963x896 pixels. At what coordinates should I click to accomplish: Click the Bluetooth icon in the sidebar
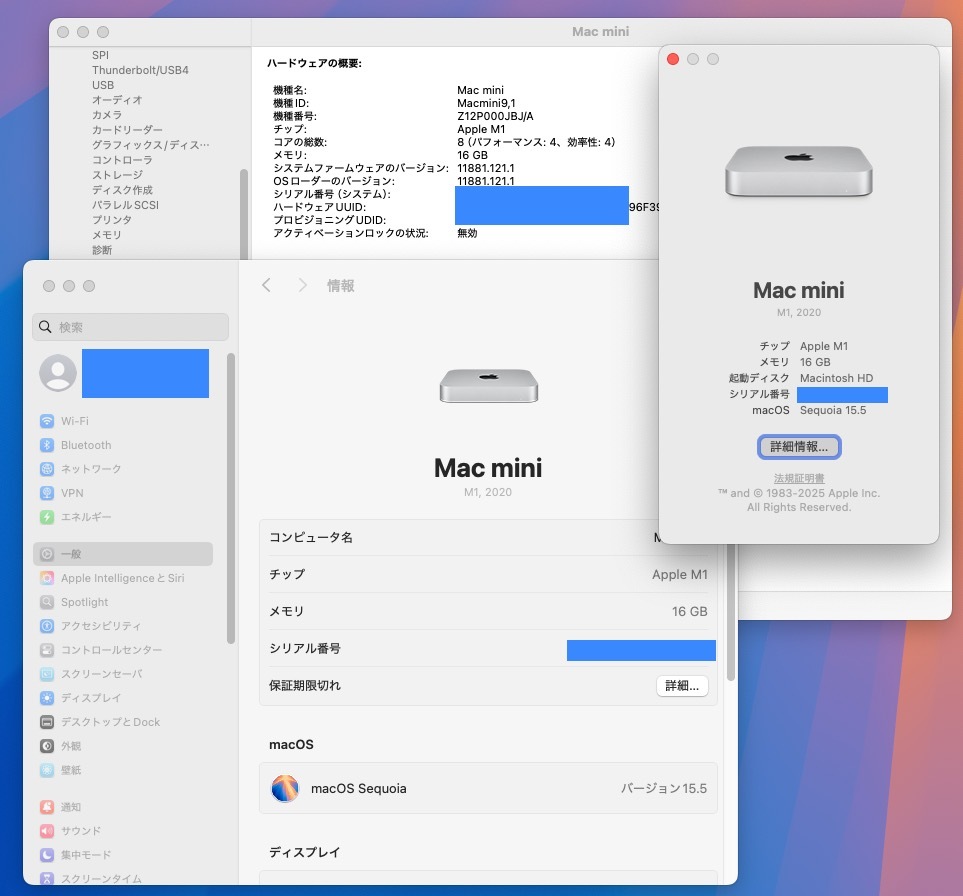click(x=47, y=445)
